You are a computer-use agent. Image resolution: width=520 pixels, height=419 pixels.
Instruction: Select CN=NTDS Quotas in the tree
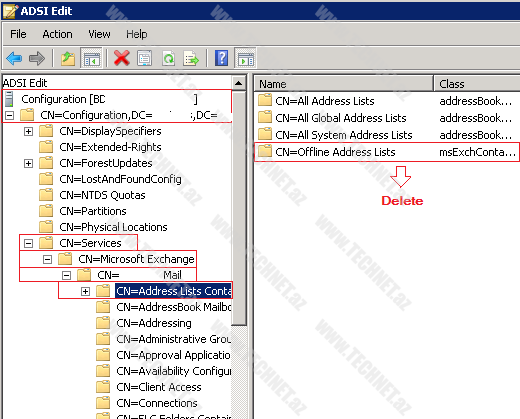pos(102,195)
